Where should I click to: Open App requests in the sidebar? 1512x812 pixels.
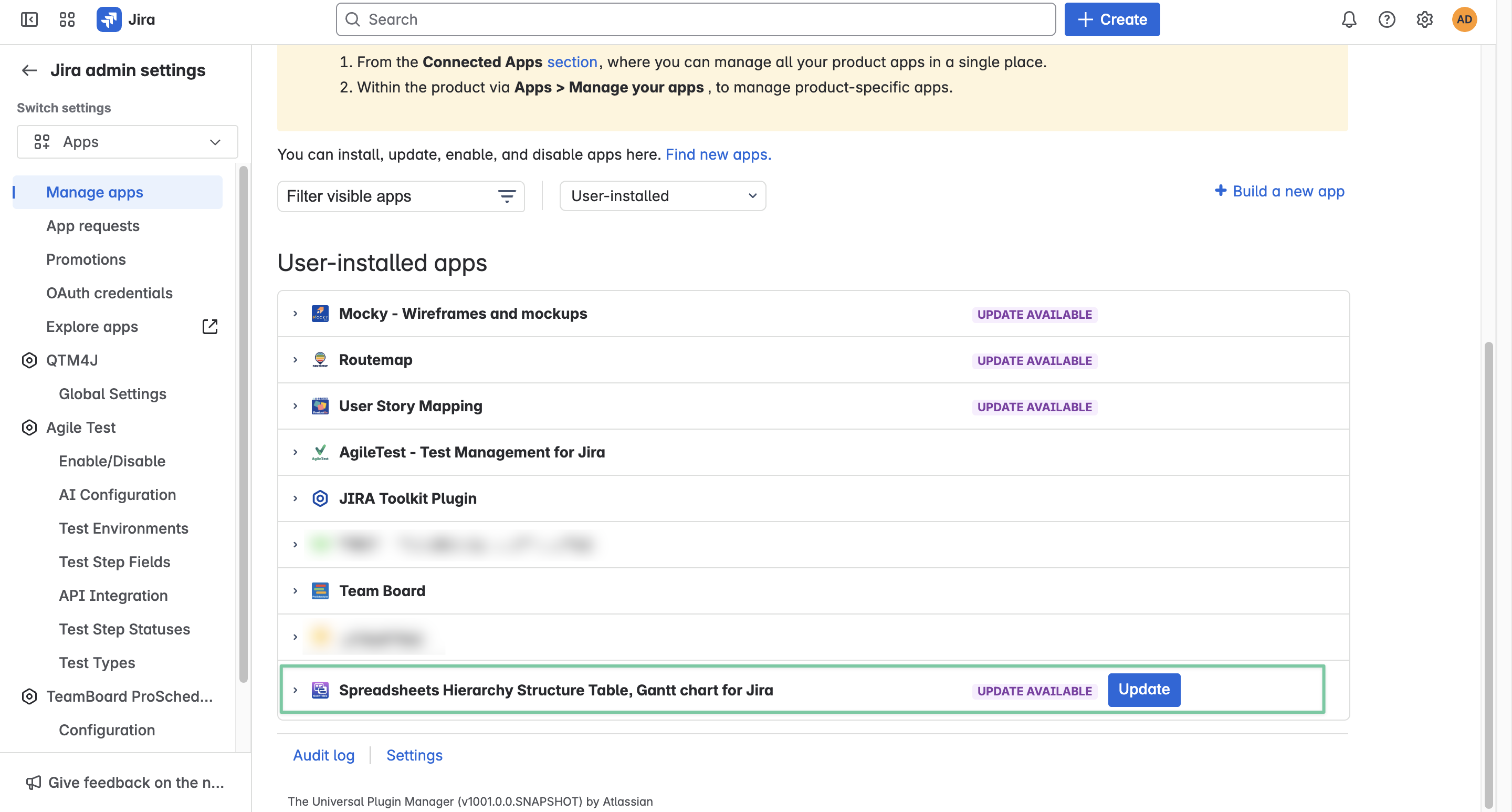point(93,226)
